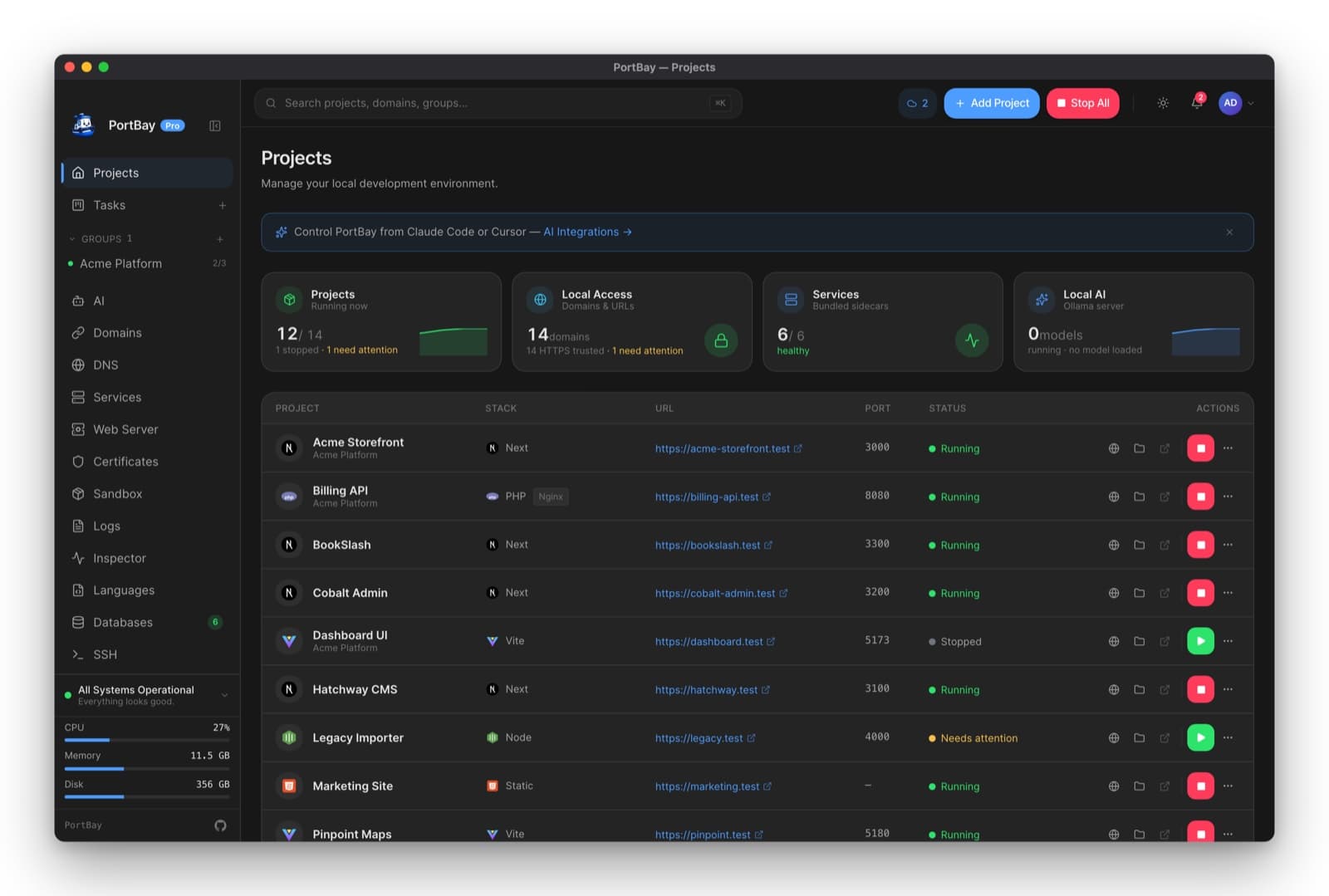Add a new task with plus icon
The height and width of the screenshot is (896, 1329).
[223, 205]
